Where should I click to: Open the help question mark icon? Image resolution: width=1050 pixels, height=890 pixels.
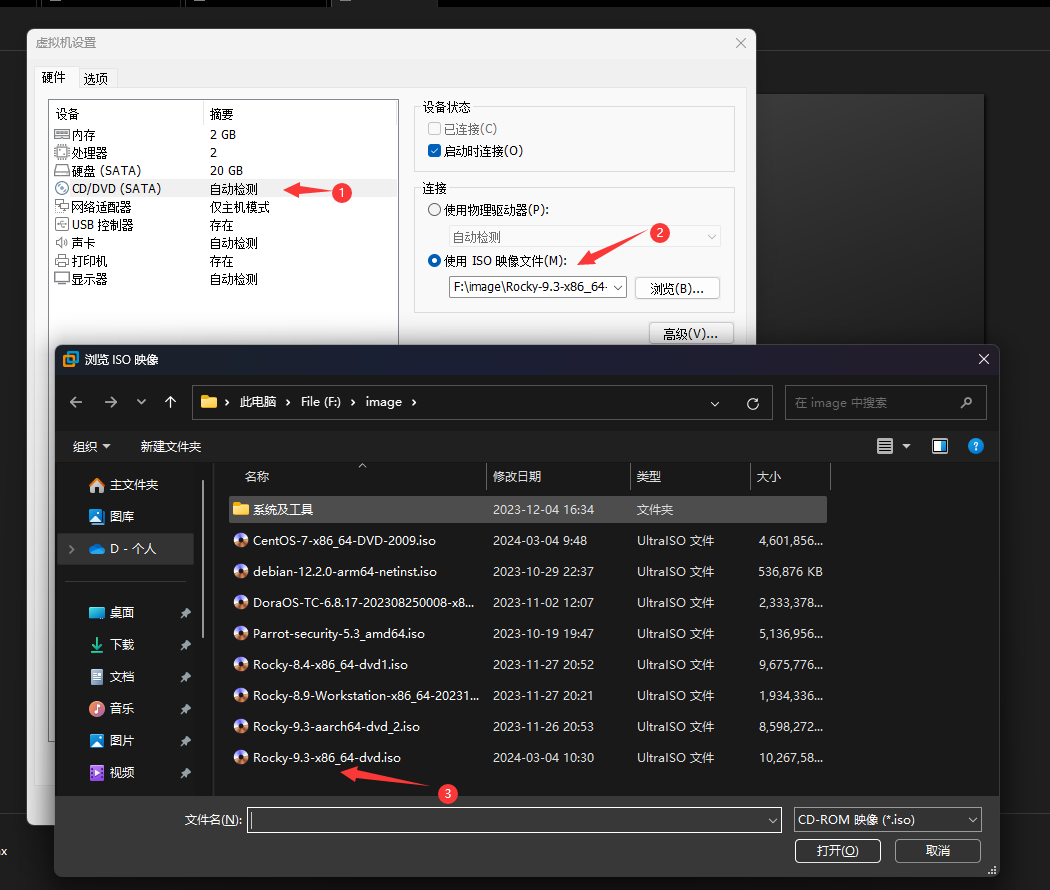click(976, 446)
